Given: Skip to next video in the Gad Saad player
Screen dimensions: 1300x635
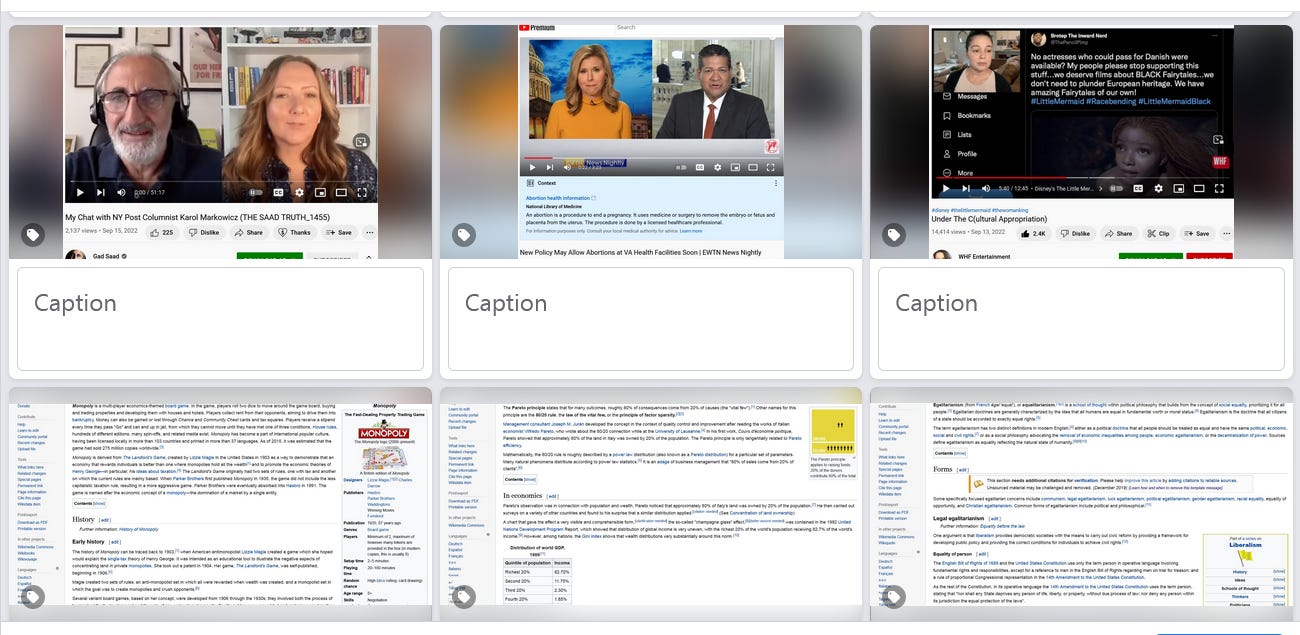Looking at the screenshot, I should (100, 192).
